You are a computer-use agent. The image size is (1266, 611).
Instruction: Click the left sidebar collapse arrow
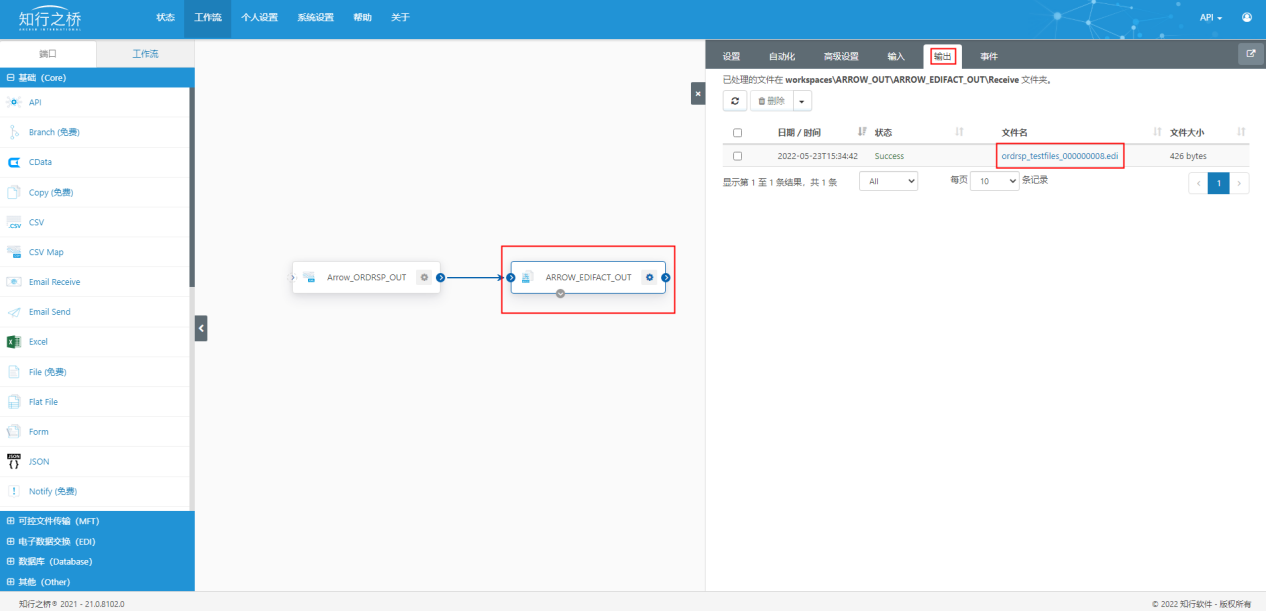201,327
